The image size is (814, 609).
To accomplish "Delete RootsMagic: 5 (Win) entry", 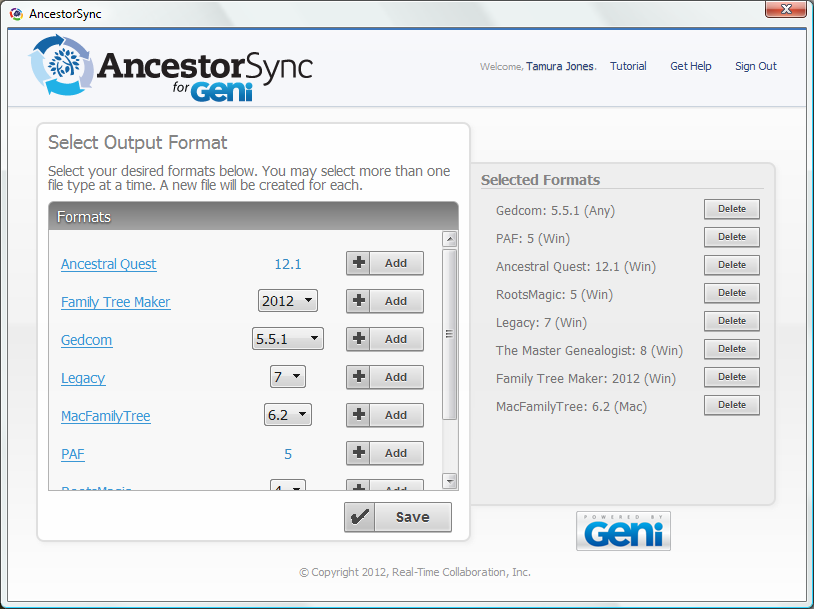I will click(732, 293).
